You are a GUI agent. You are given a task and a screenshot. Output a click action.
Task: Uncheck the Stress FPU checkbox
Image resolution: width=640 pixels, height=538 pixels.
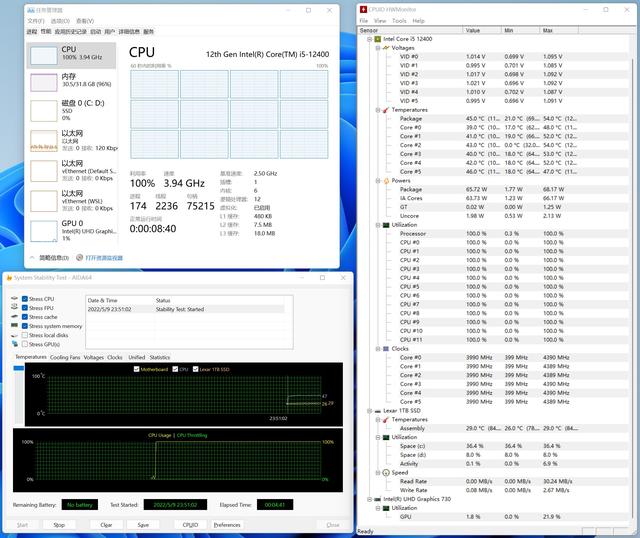point(24,308)
